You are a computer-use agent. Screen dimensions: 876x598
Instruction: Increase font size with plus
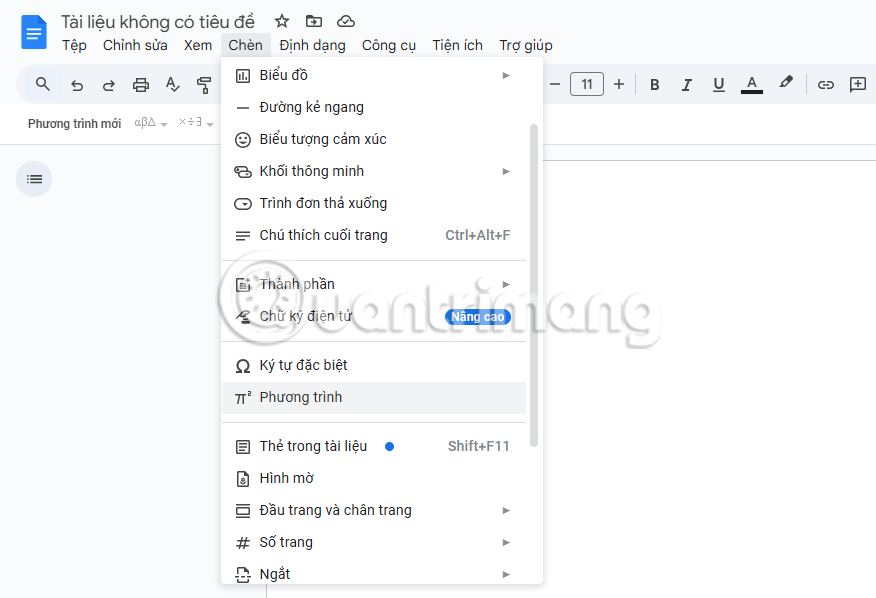[x=618, y=84]
